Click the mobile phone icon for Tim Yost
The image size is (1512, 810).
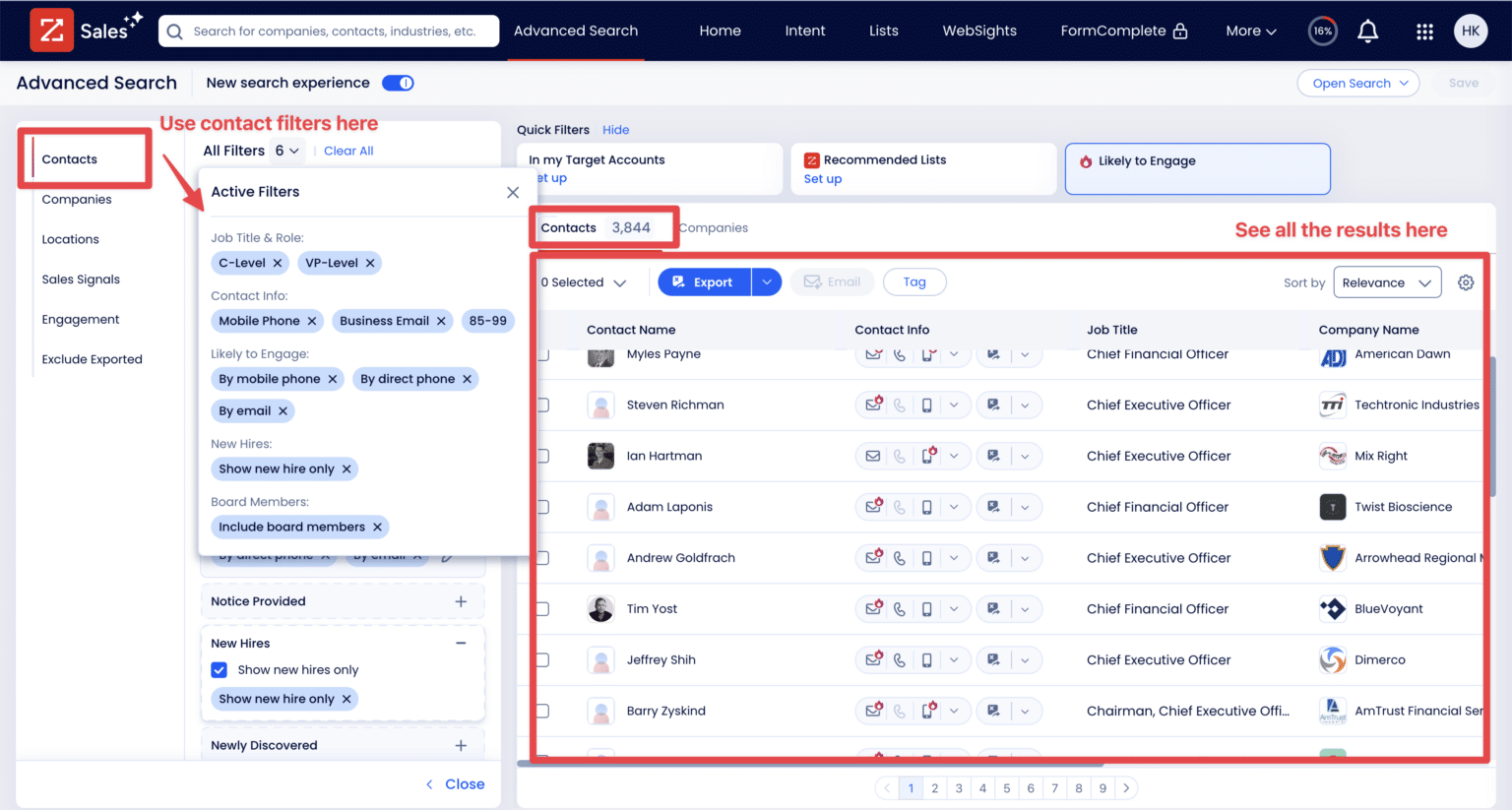tap(925, 608)
